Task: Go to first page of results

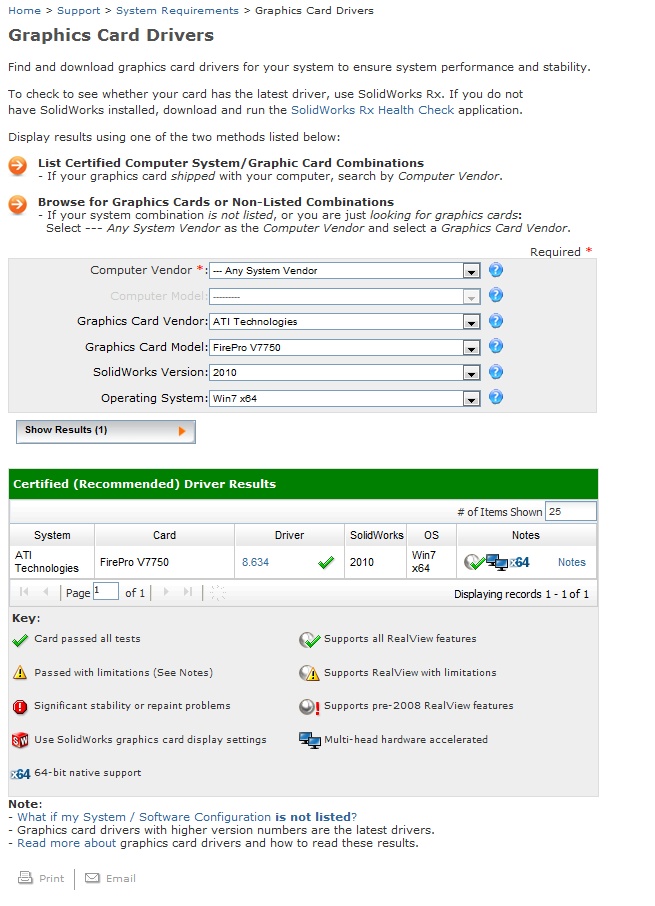Action: point(24,592)
